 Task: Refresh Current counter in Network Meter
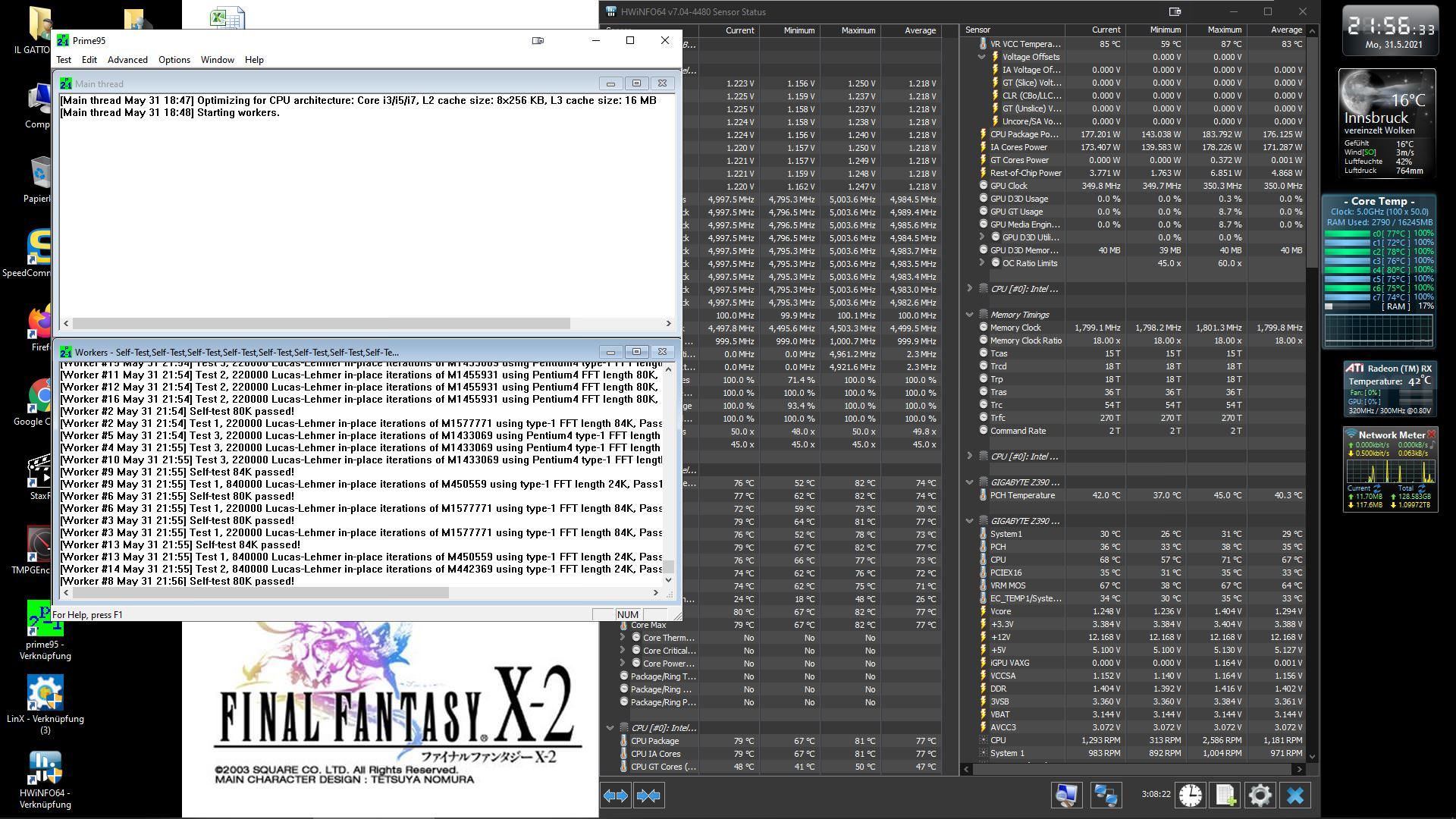coord(1377,488)
